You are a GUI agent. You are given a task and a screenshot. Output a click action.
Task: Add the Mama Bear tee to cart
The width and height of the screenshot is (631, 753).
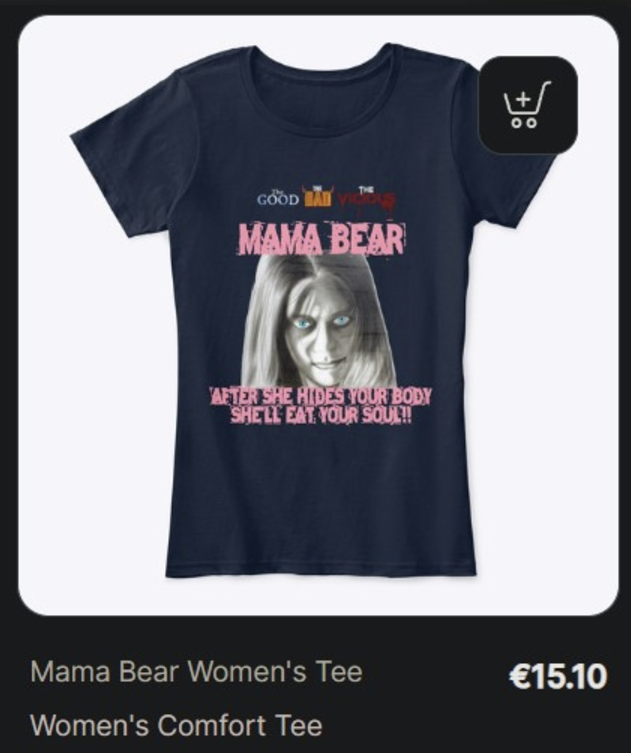coord(528,105)
